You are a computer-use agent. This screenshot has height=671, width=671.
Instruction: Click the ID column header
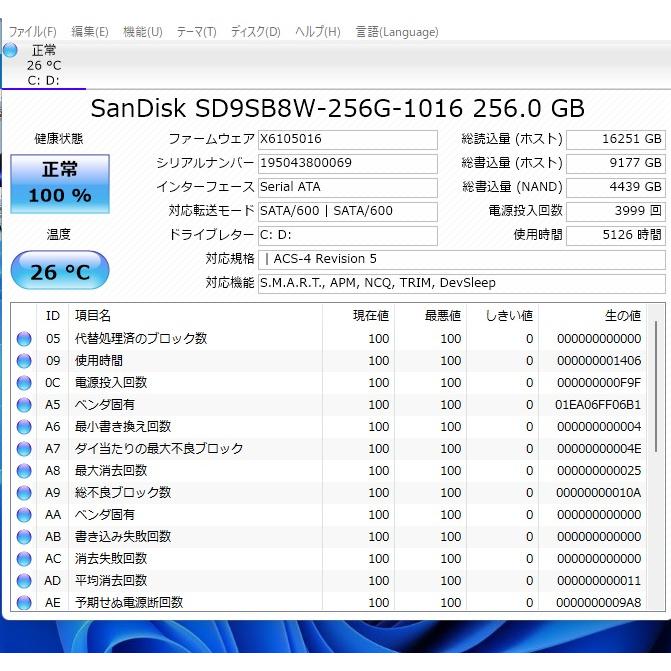tap(53, 316)
